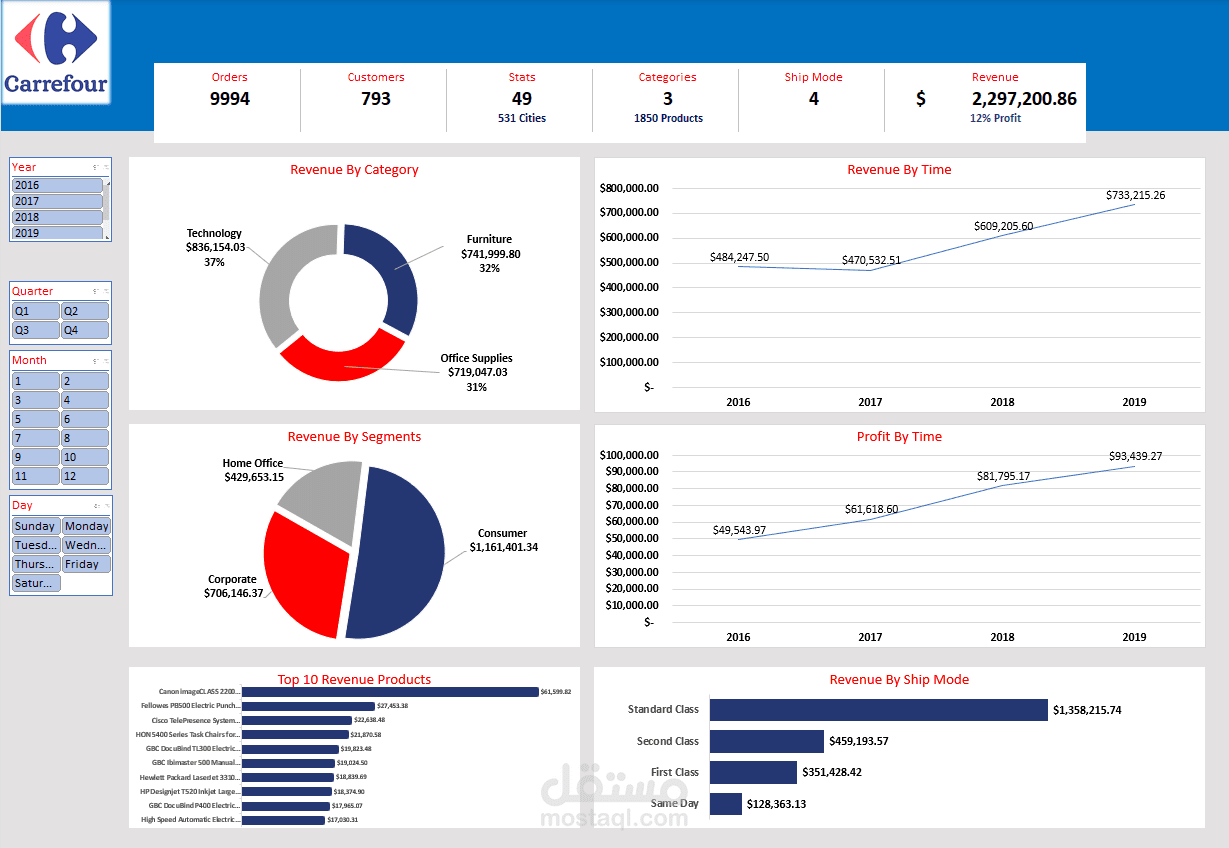Clear filters on the Month slicer
The height and width of the screenshot is (848, 1229).
pyautogui.click(x=106, y=360)
